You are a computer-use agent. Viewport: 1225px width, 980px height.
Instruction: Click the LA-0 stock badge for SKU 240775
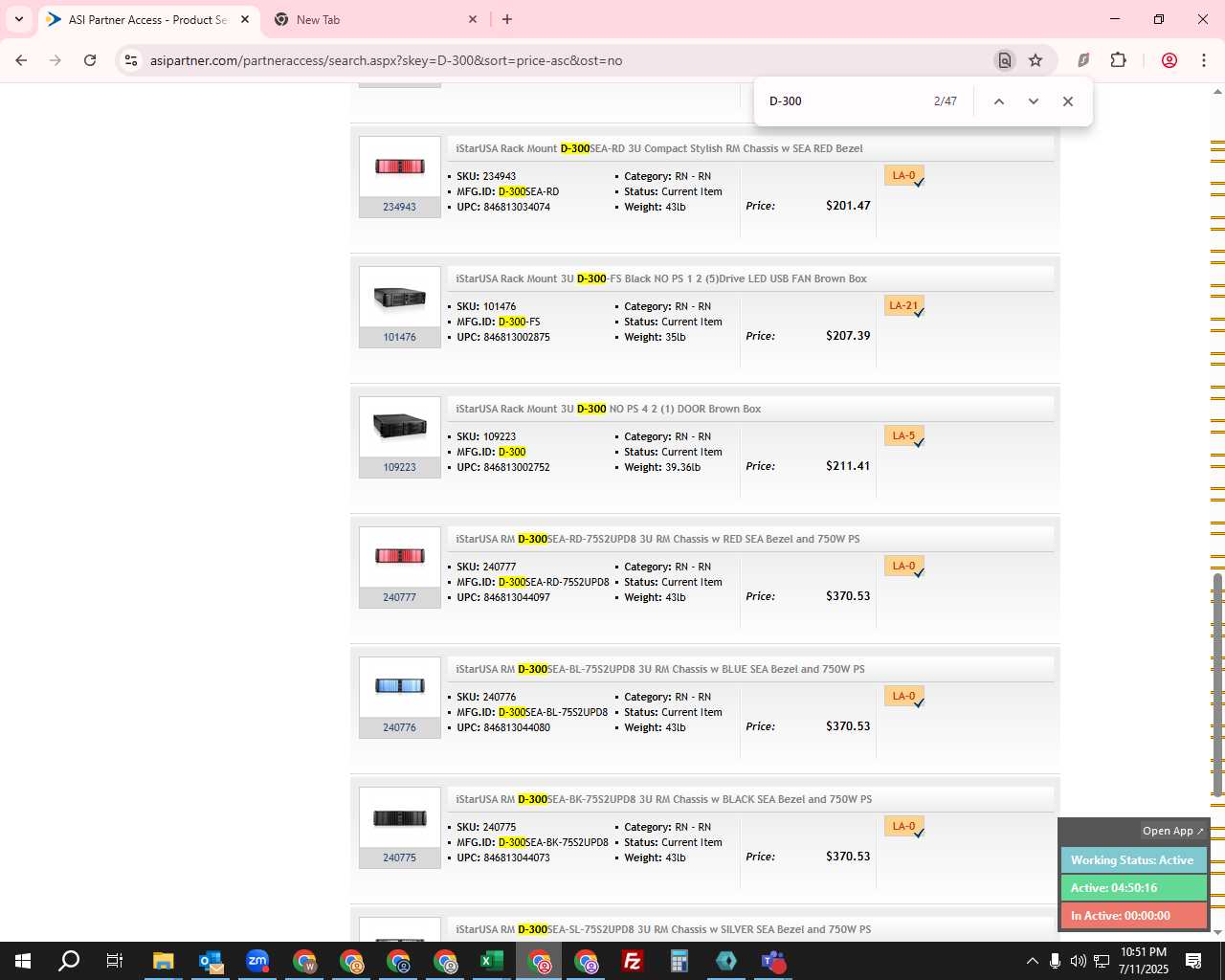(x=904, y=827)
